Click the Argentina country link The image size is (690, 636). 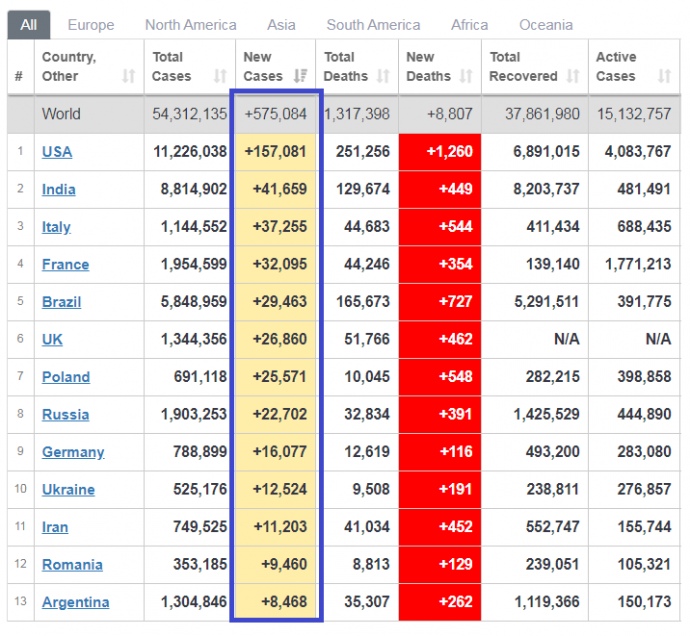75,602
